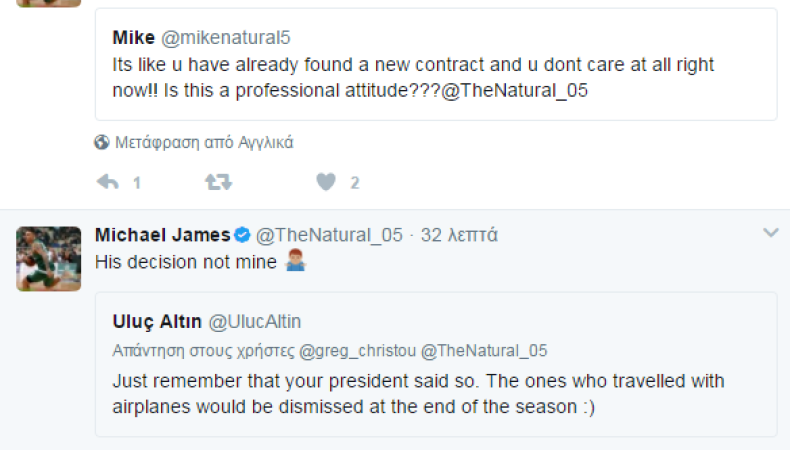Like the tweet with the heart icon
Viewport: 790px width, 450px height.
click(325, 182)
